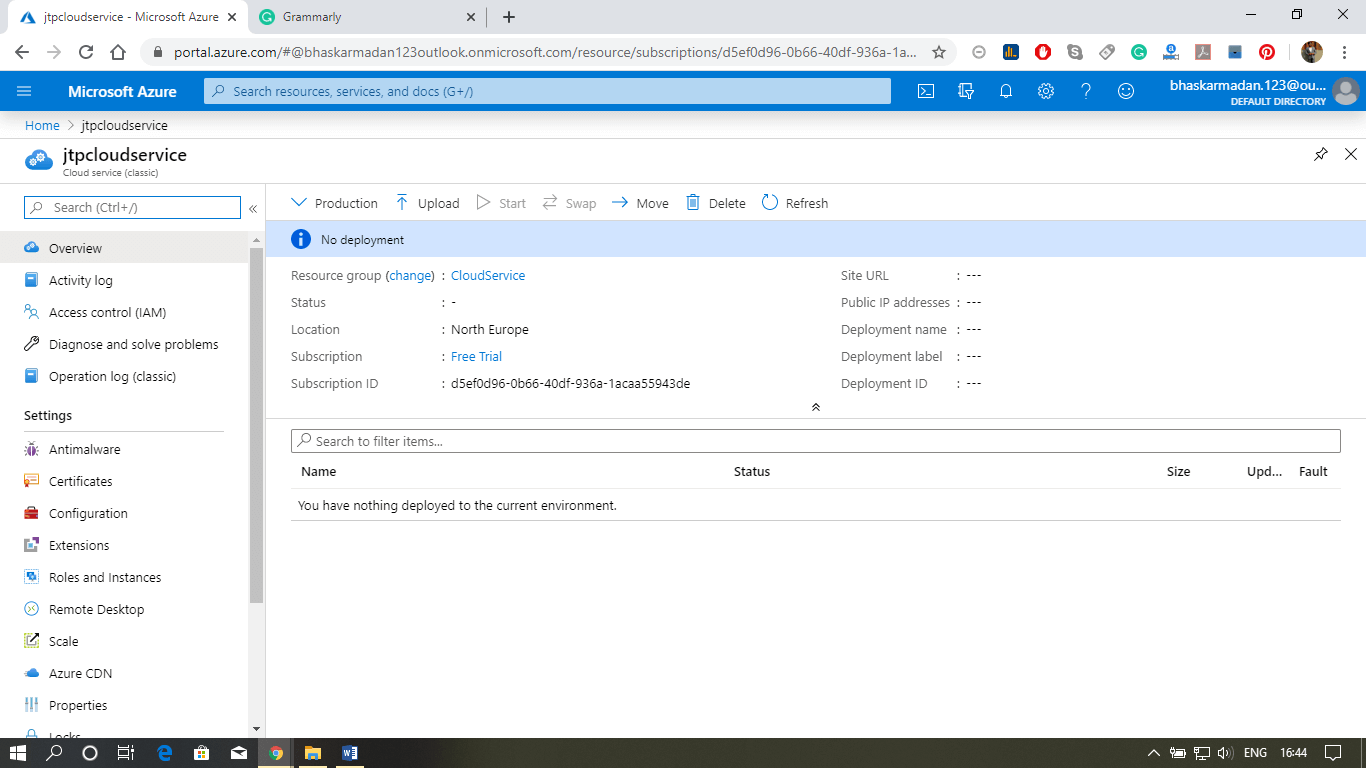Click the No deployment info icon
1366x768 pixels.
[x=301, y=240]
